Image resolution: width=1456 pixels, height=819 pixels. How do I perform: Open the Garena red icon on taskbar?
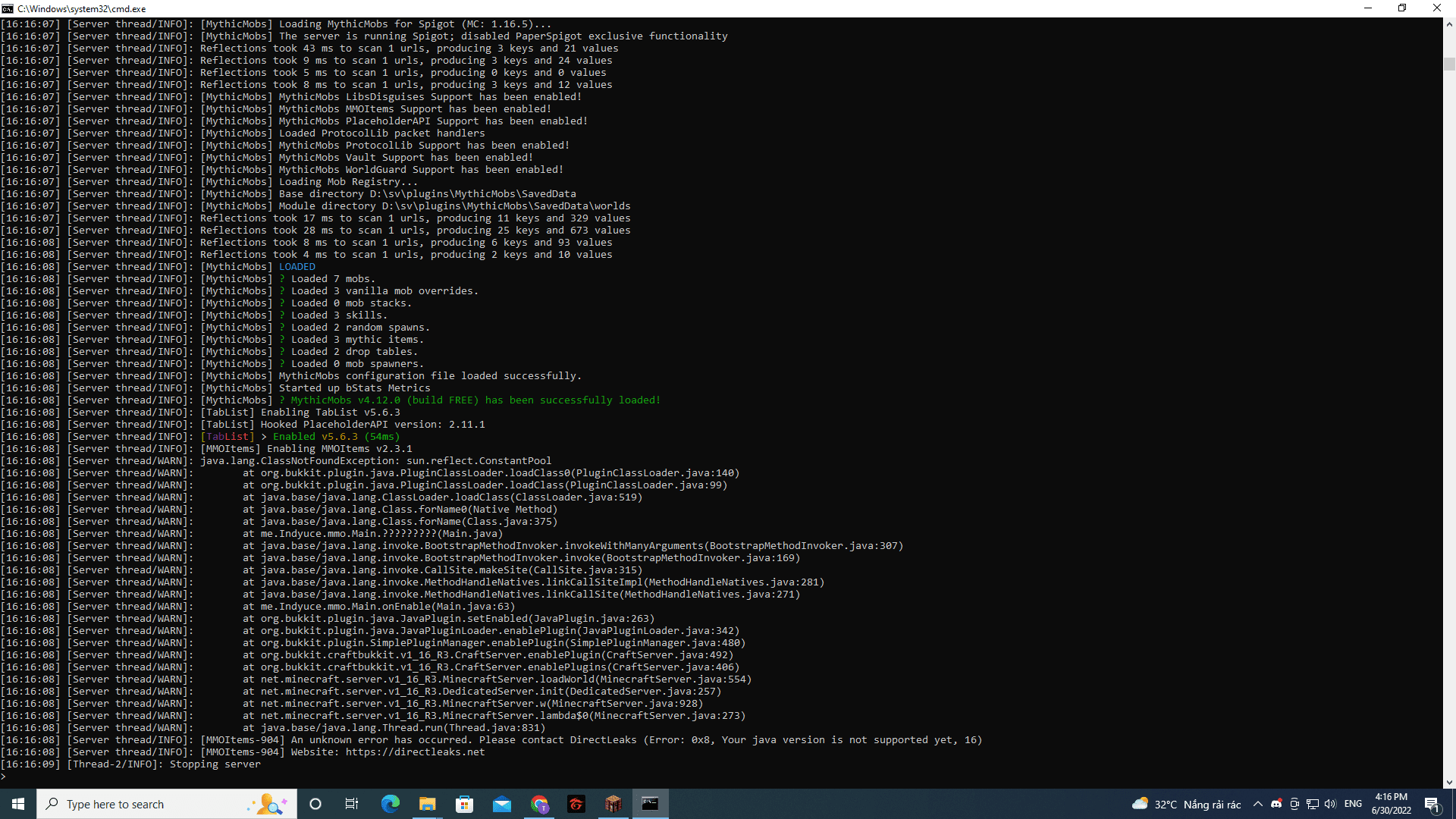[576, 804]
